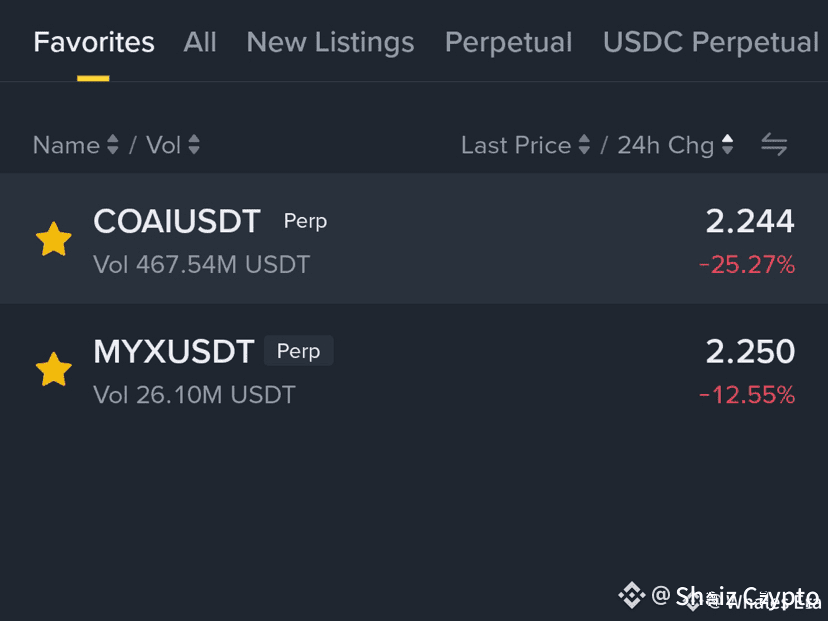
Task: Unfavorite COAIUSDT using its star icon
Action: pyautogui.click(x=54, y=239)
